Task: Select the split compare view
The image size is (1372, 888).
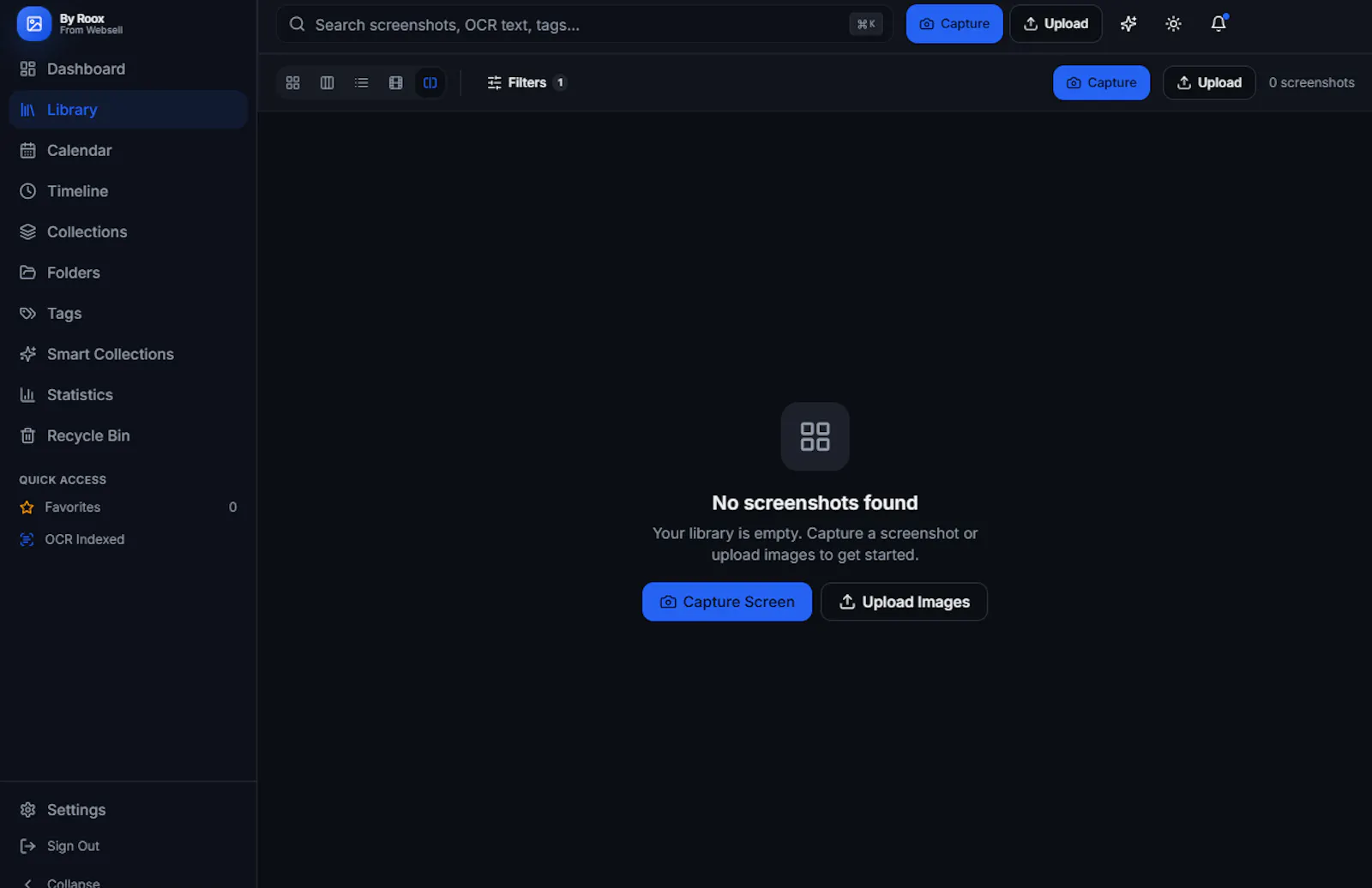Action: (x=430, y=82)
